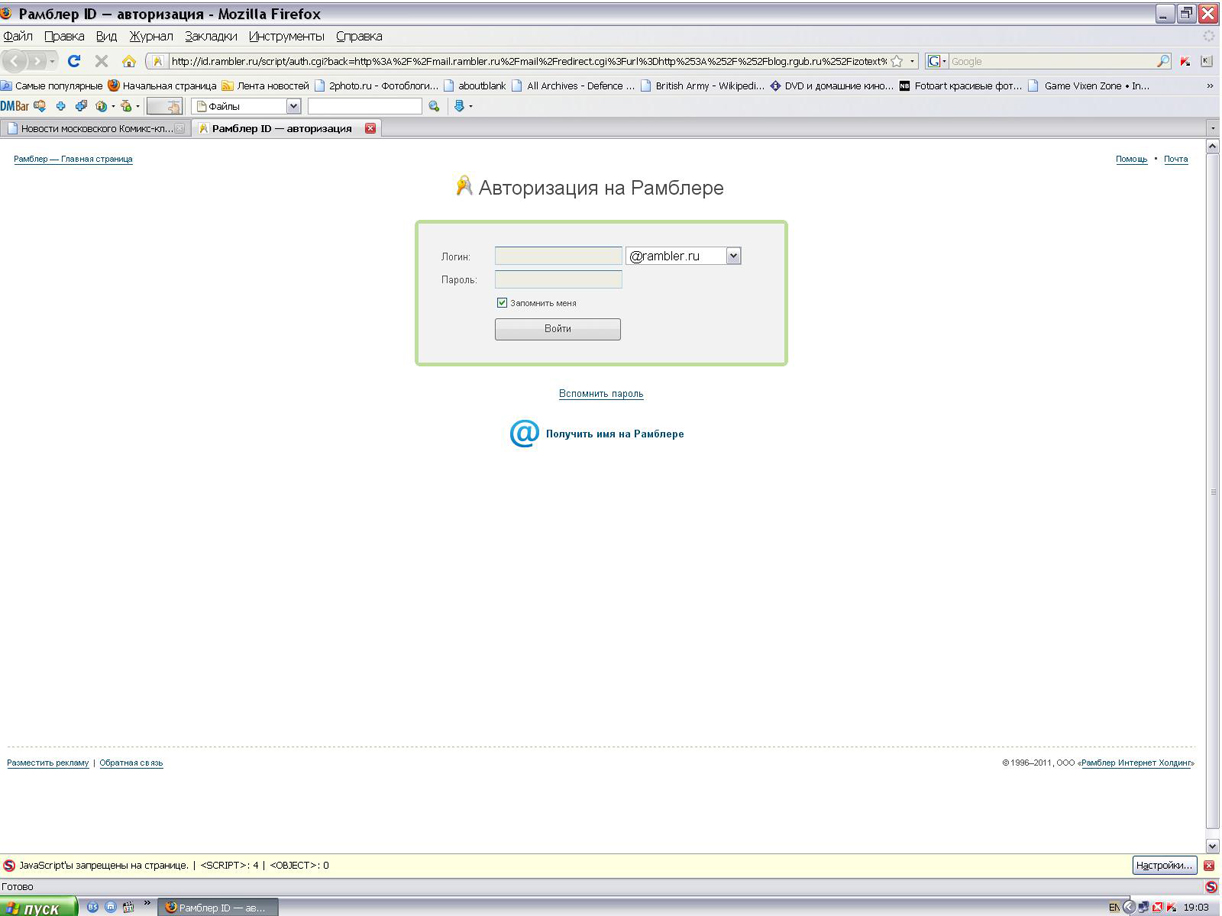
Task: Click the Обратная связь link
Action: tap(131, 763)
